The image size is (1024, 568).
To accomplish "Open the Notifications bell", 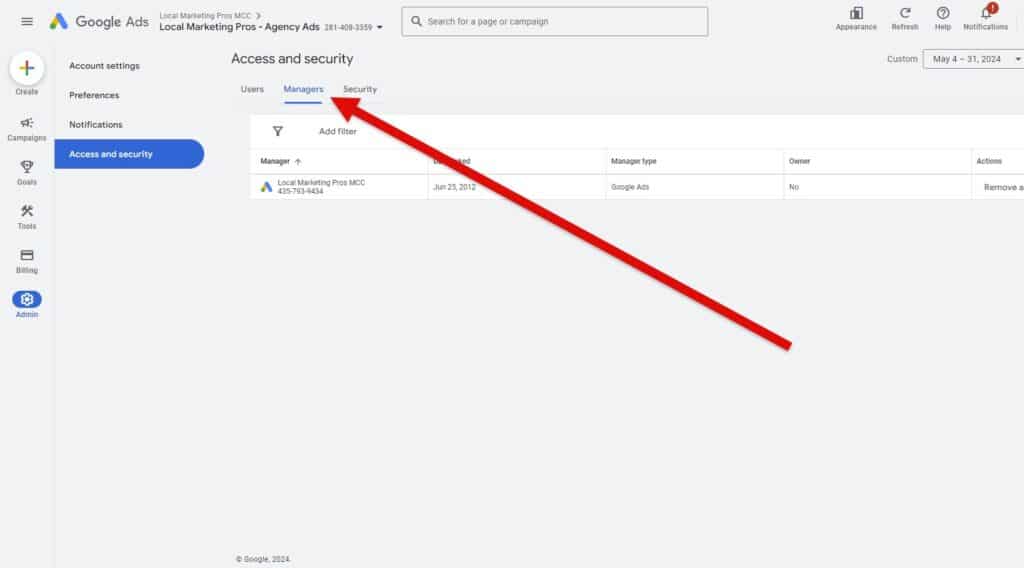I will (x=985, y=18).
